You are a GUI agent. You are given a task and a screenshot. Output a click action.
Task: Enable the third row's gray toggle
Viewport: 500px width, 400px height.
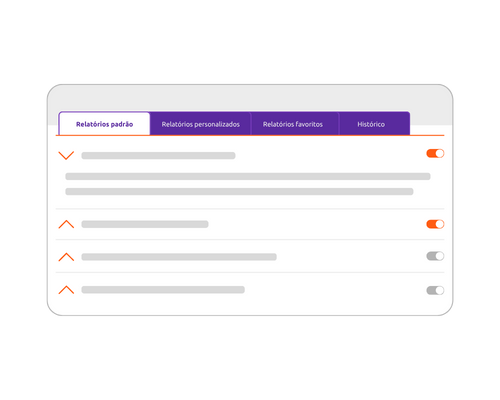point(435,256)
